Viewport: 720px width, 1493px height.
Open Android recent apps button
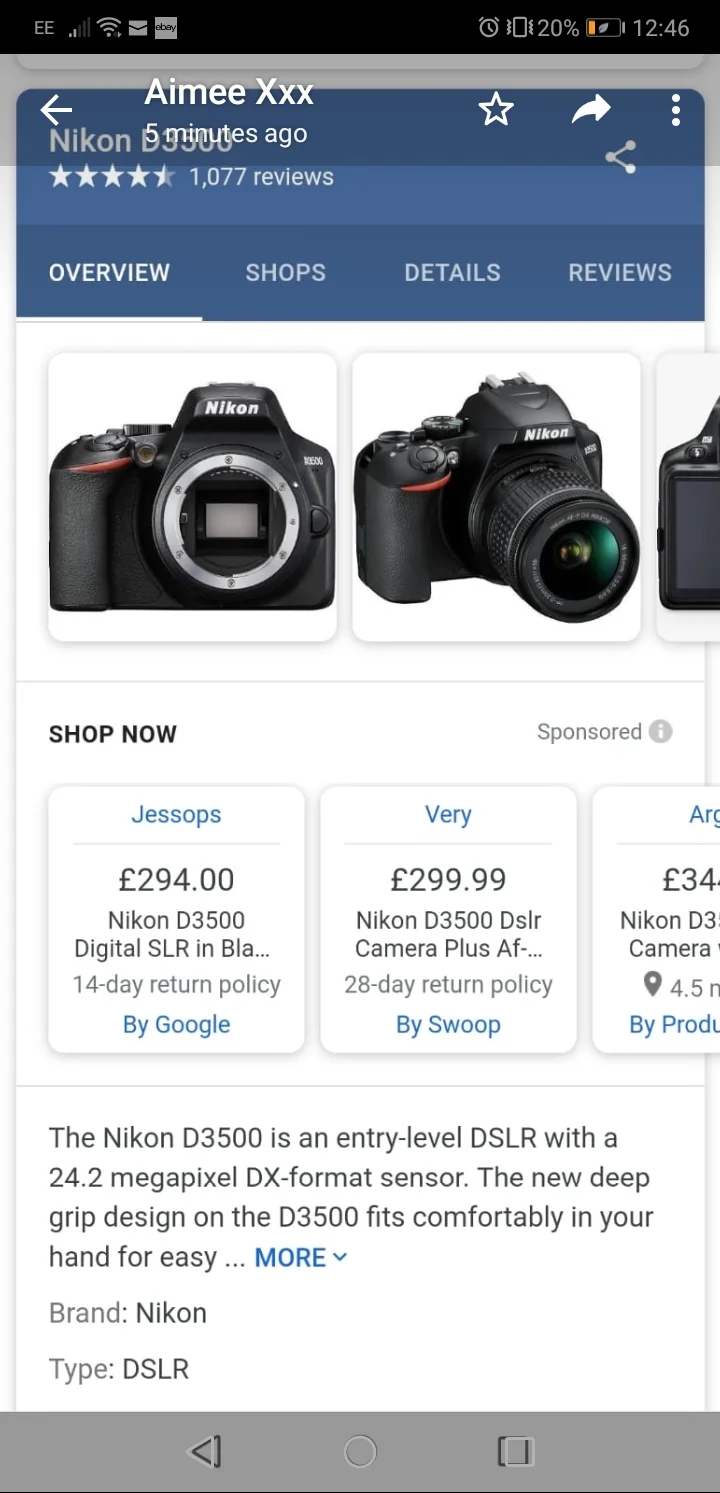[516, 1451]
